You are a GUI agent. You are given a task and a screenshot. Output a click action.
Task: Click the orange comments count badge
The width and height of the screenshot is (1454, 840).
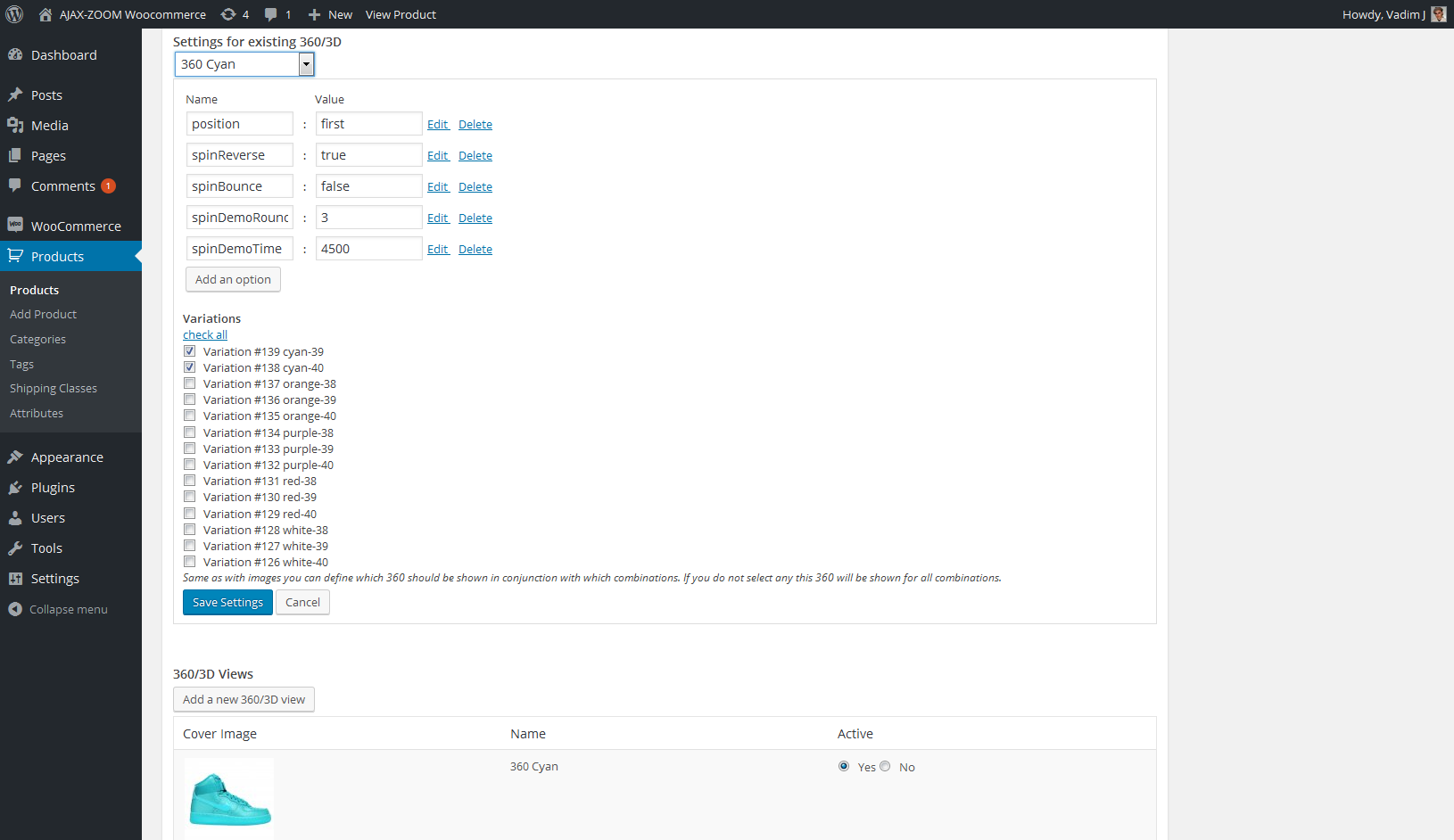click(x=108, y=186)
